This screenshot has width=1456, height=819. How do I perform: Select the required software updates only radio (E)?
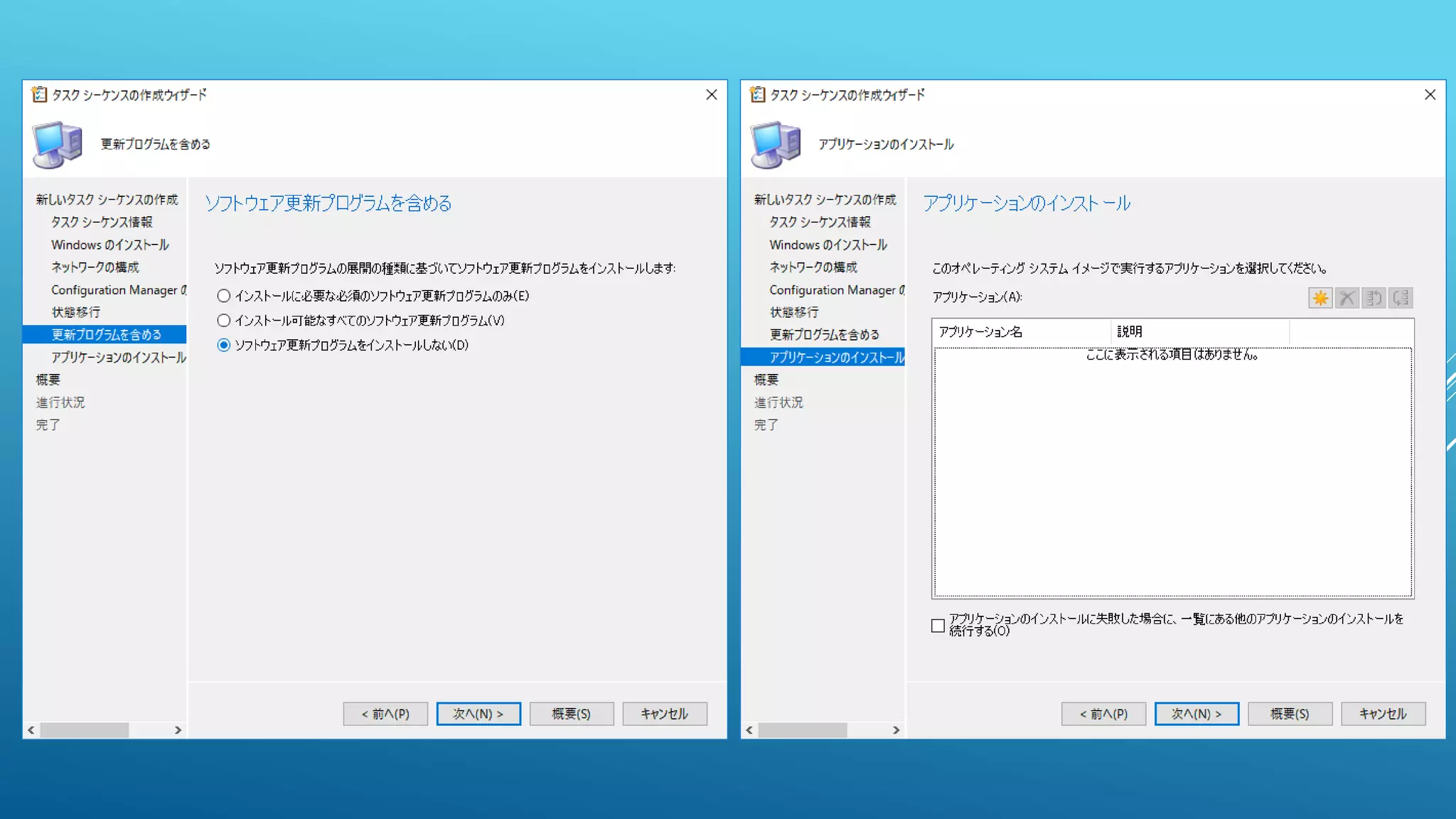pyautogui.click(x=224, y=296)
